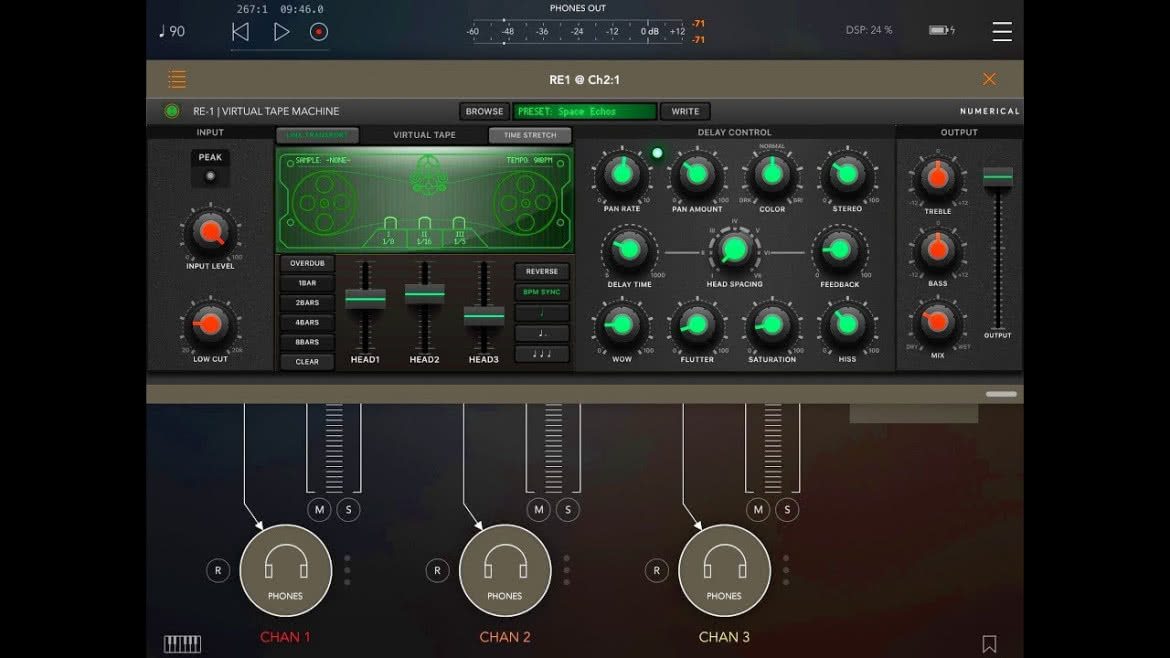Image resolution: width=1170 pixels, height=658 pixels.
Task: Toggle the TIME STRETCH button
Action: [530, 135]
